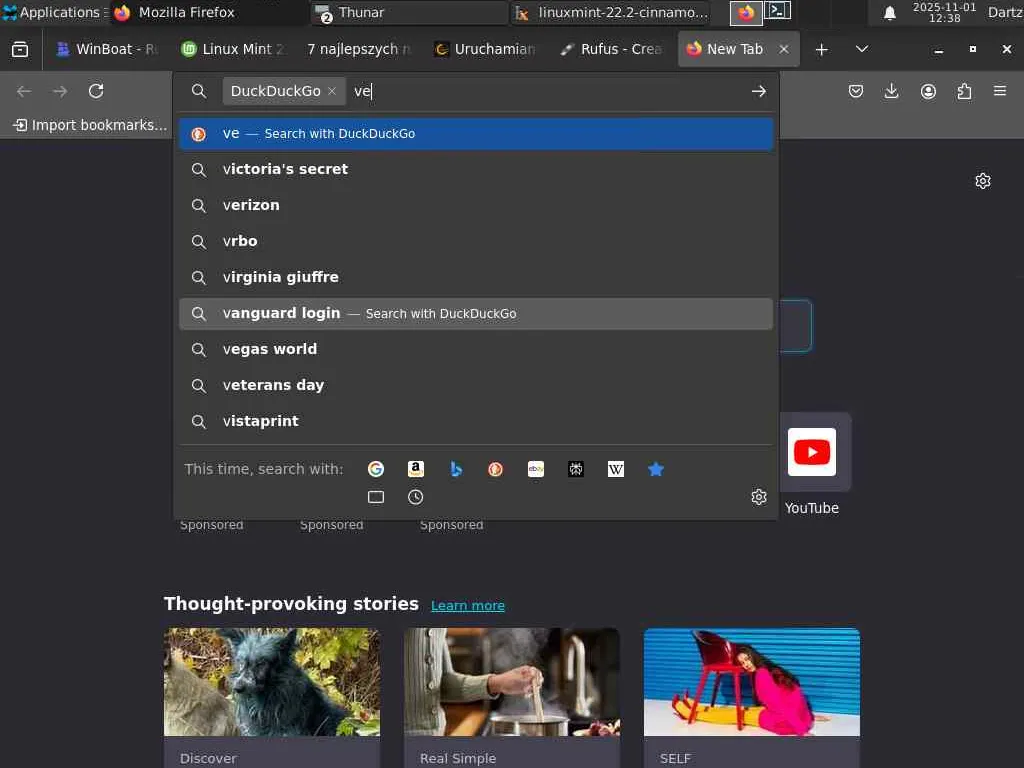Switch to linuxmint-22.2-cinnamon taskbar window
The image size is (1024, 768).
611,12
